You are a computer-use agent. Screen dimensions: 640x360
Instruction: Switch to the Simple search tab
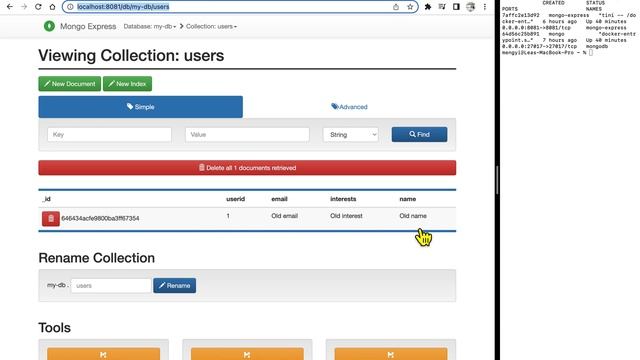(x=140, y=107)
